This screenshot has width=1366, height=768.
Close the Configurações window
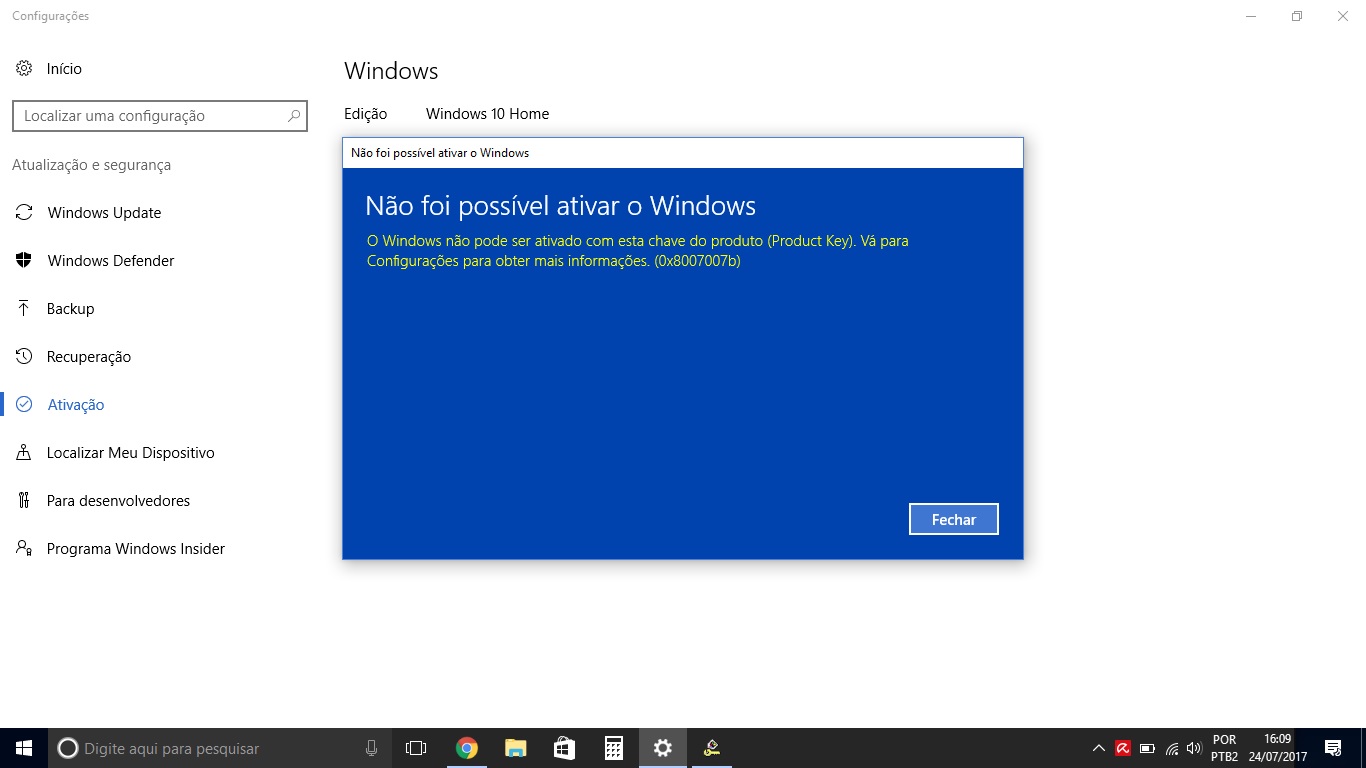(1343, 16)
